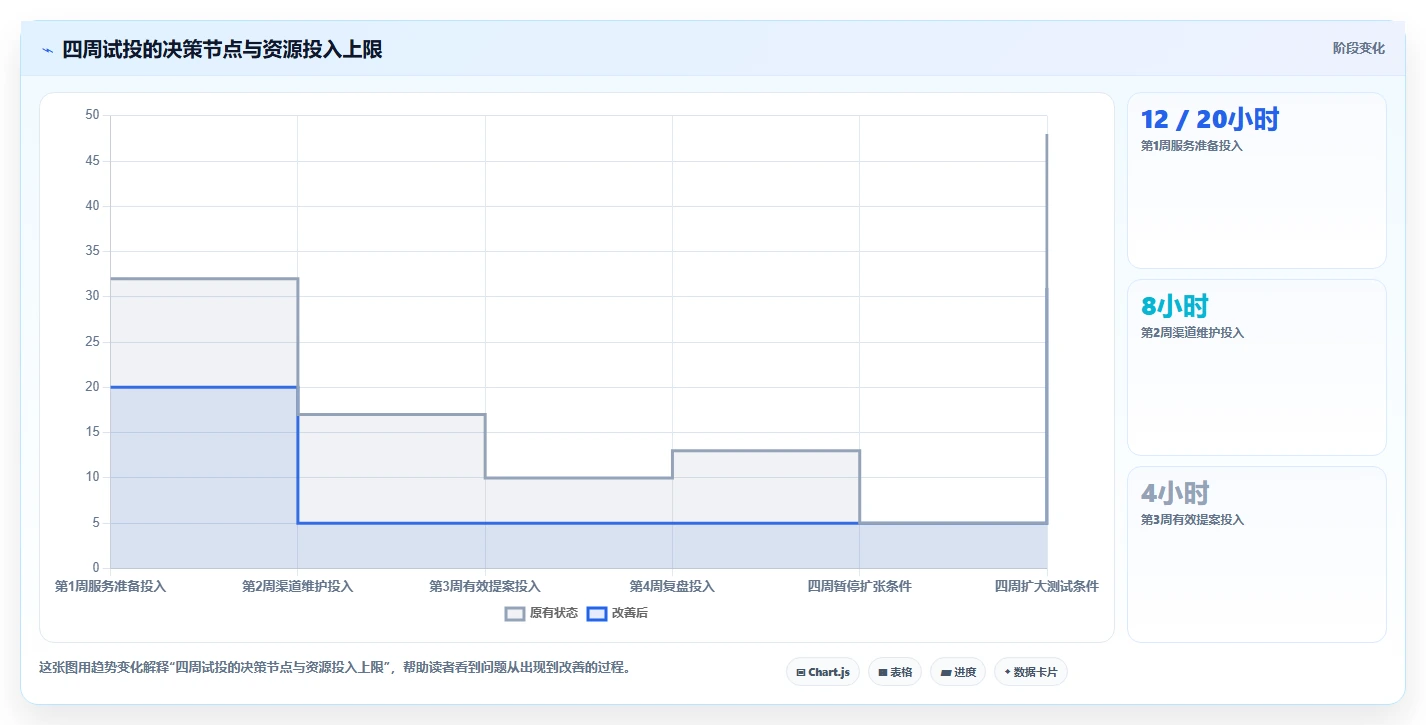The height and width of the screenshot is (725, 1426).
Task: Click the 表格 tag
Action: [895, 672]
